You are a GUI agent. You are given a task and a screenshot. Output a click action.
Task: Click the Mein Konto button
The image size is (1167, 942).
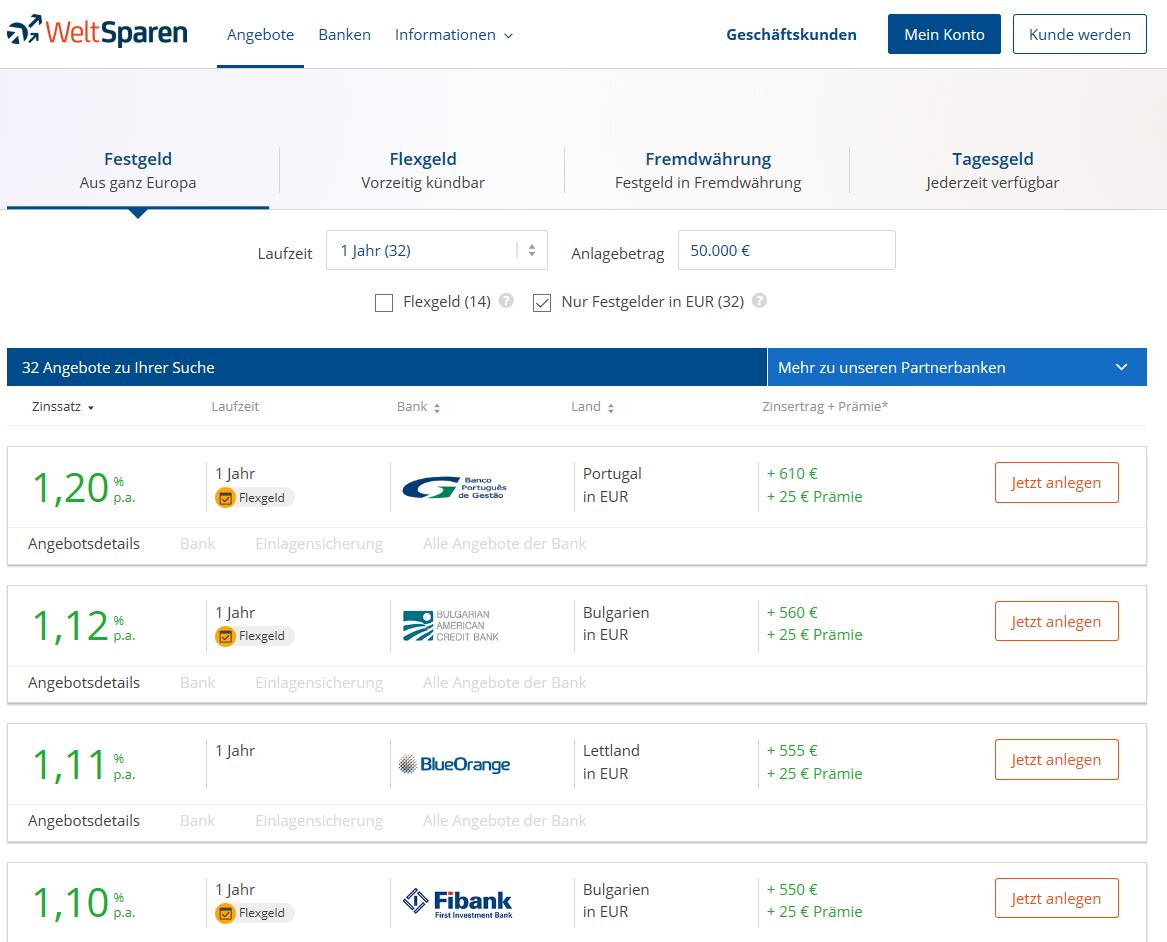pyautogui.click(x=944, y=34)
